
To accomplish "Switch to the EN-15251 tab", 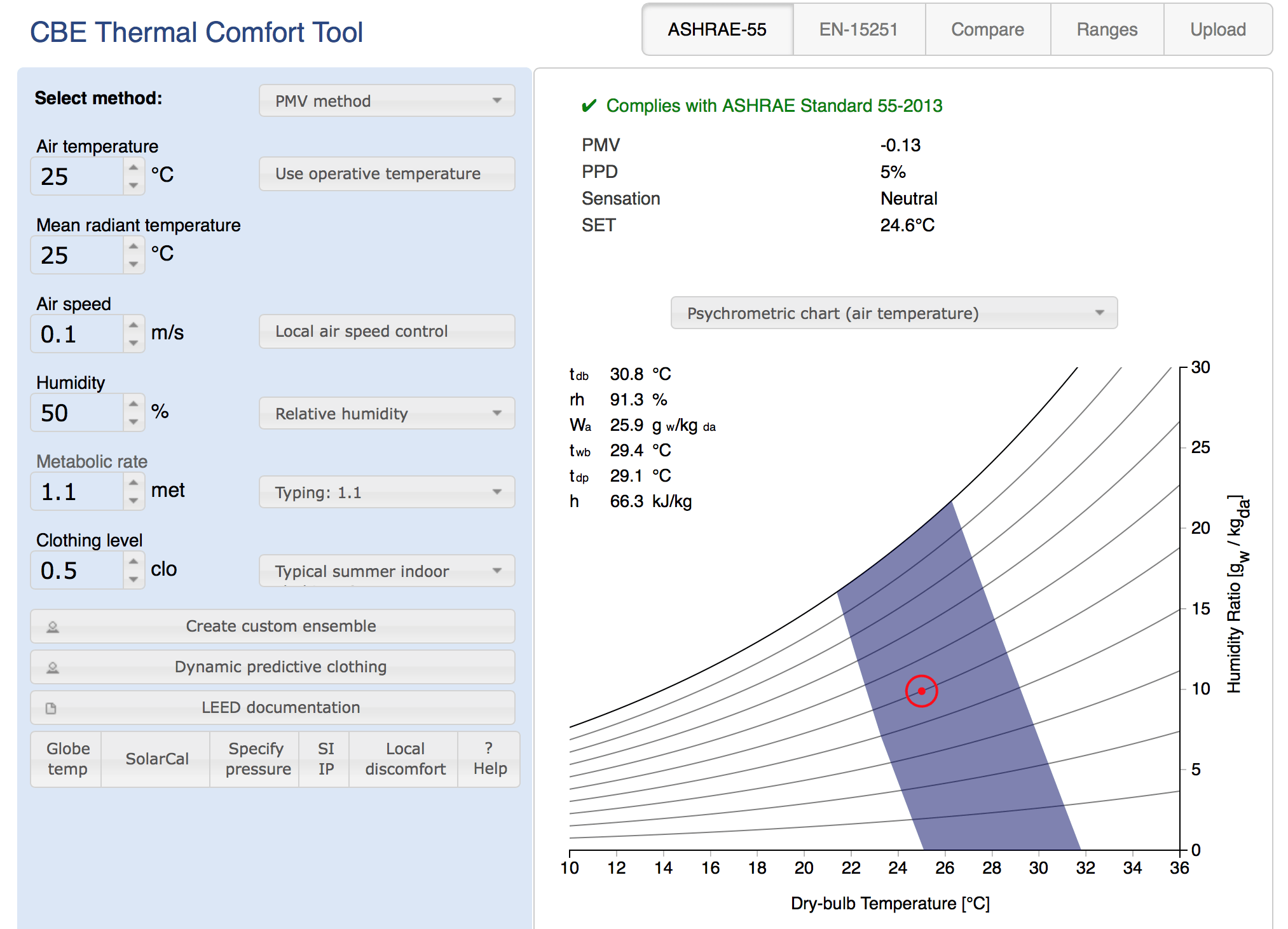I will click(x=858, y=30).
